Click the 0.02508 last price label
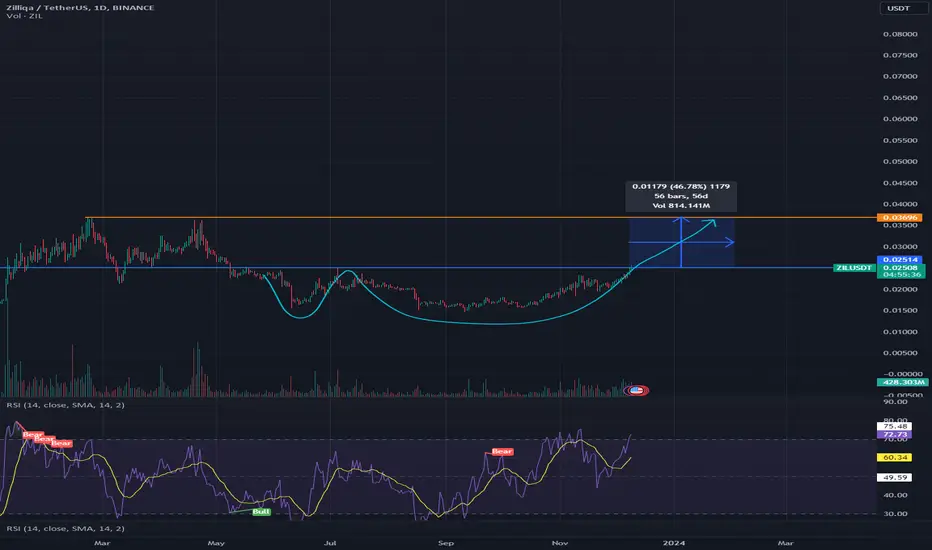The image size is (932, 550). (899, 268)
